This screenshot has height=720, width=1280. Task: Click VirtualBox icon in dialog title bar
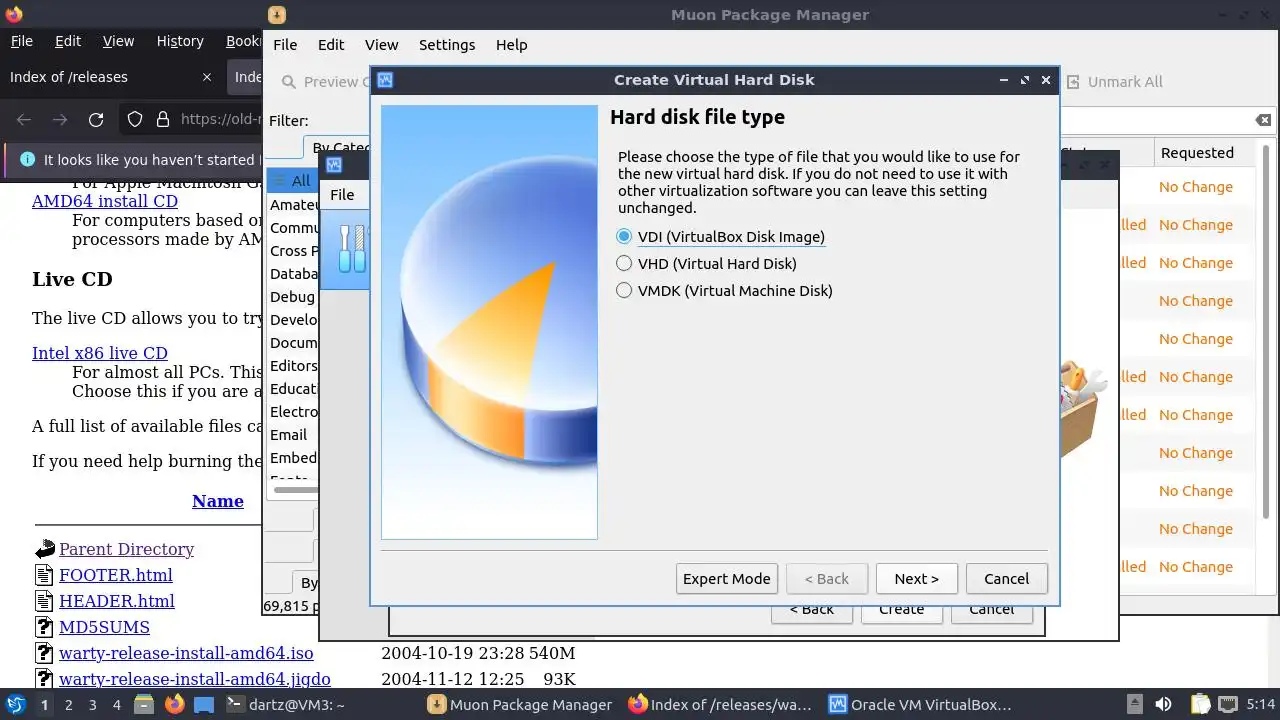tap(385, 80)
